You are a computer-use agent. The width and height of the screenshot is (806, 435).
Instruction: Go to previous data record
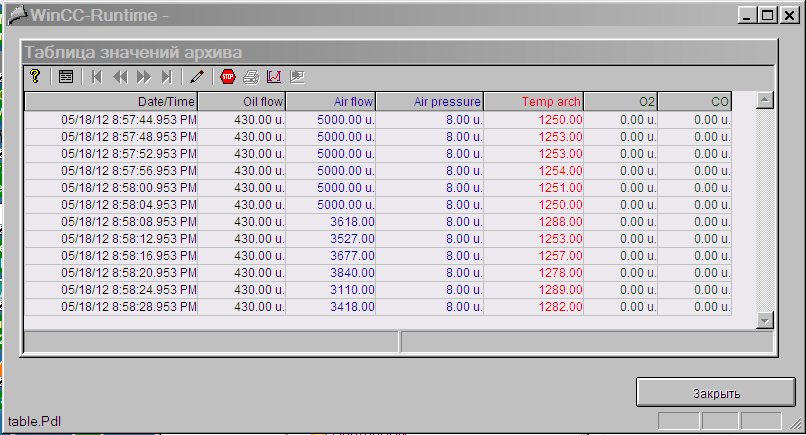(x=120, y=77)
